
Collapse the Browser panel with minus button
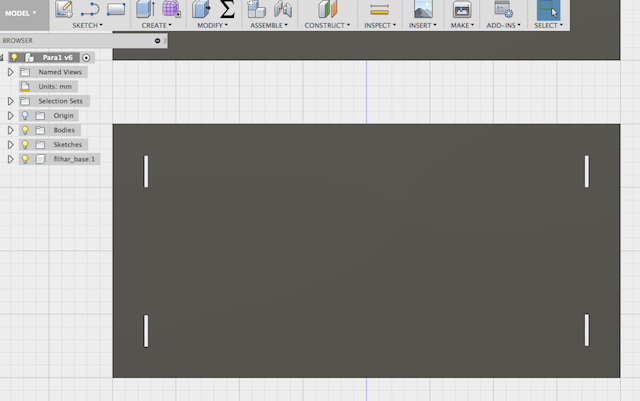(158, 41)
